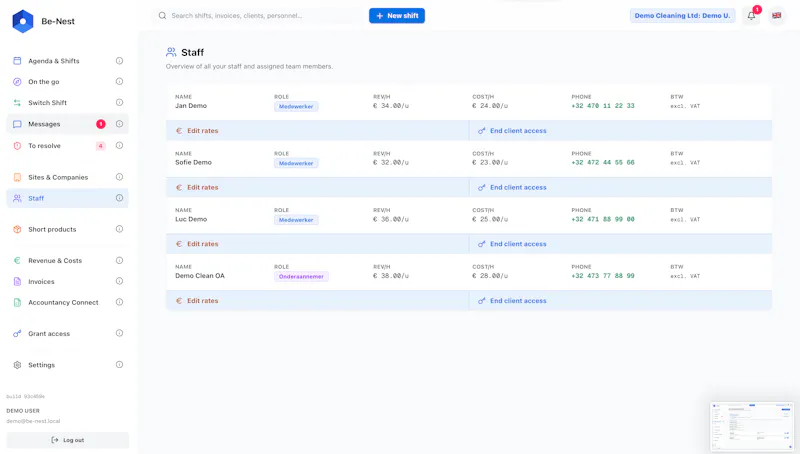Screen dimensions: 800x454
Task: Call Luc Demo phone +32 471 88 99 00
Action: [603, 219]
